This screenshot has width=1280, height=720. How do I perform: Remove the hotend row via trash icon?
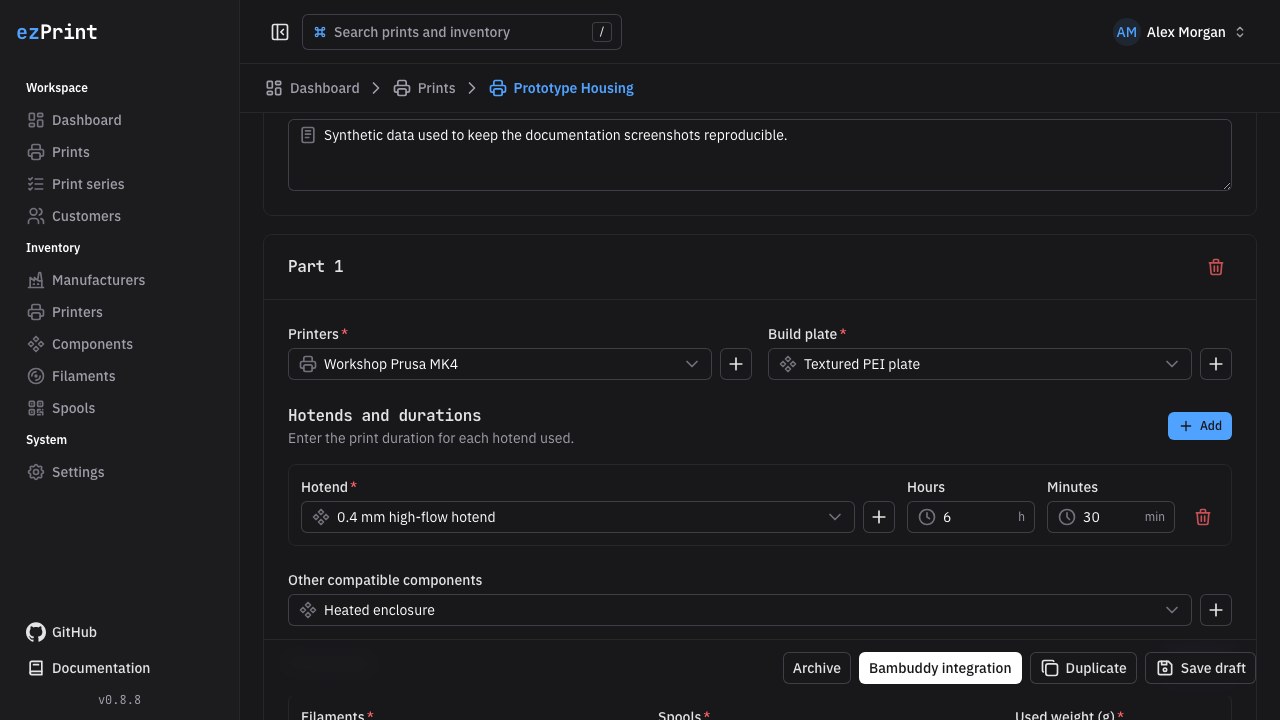point(1203,517)
